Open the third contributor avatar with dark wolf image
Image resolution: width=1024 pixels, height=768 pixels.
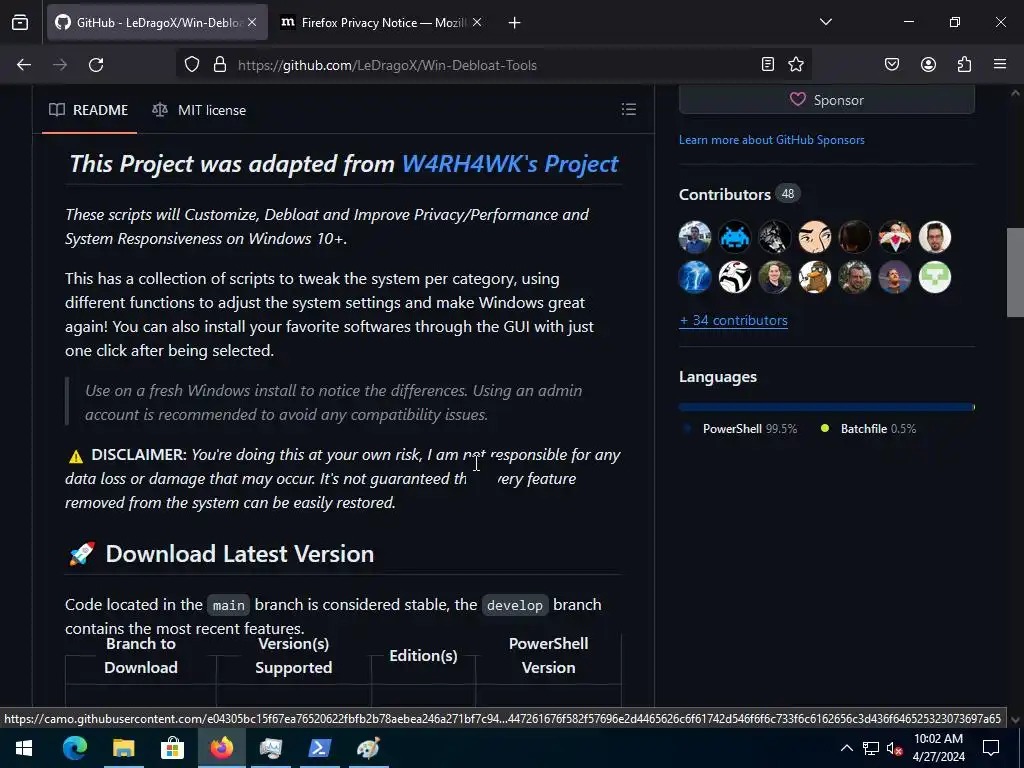point(775,236)
